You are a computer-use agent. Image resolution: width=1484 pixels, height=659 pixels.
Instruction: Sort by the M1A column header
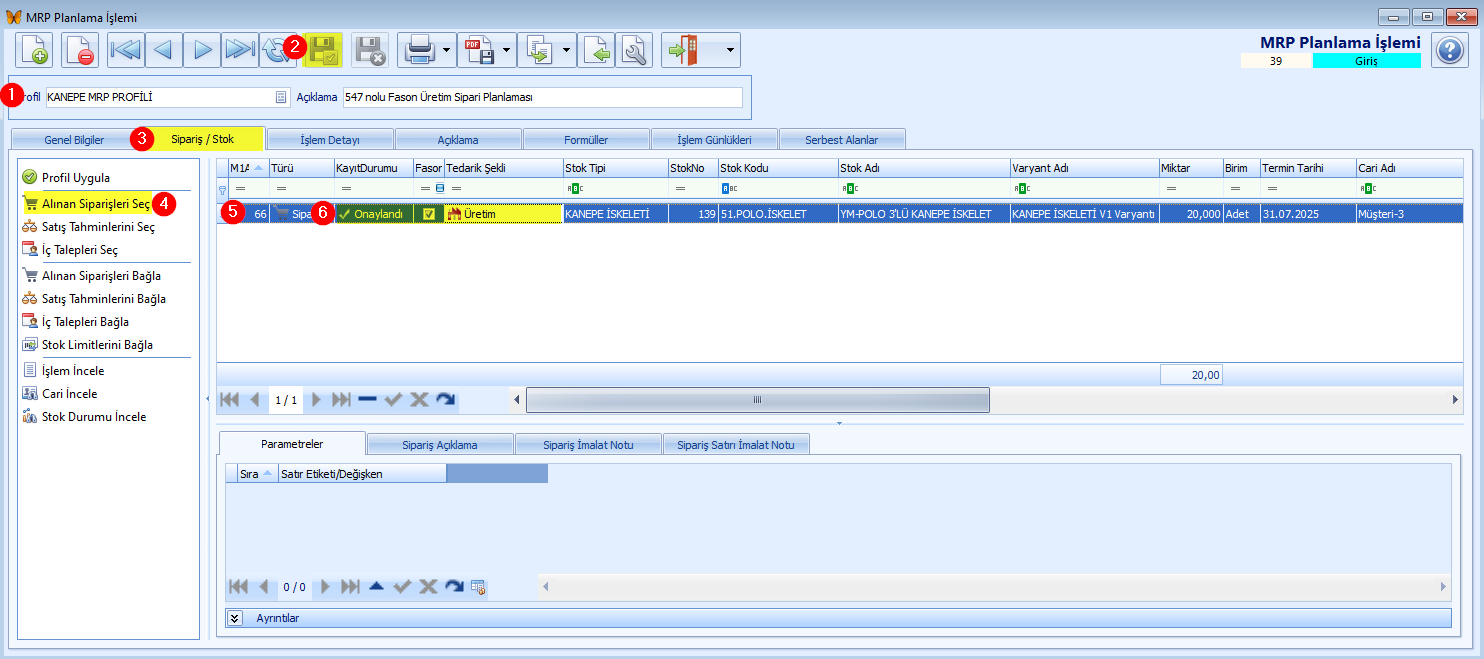248,168
